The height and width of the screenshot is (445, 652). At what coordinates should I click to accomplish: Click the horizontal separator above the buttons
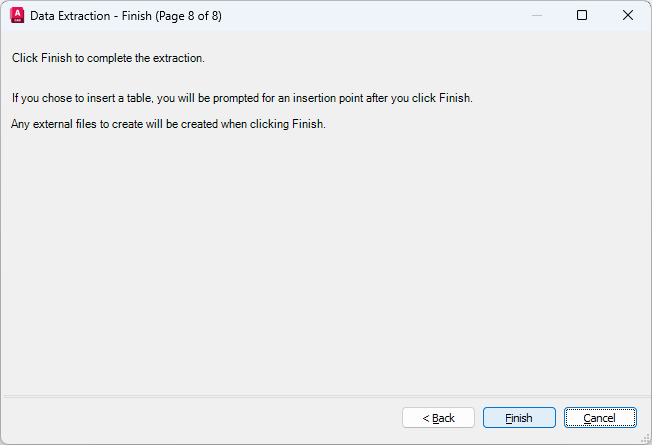[x=325, y=396]
